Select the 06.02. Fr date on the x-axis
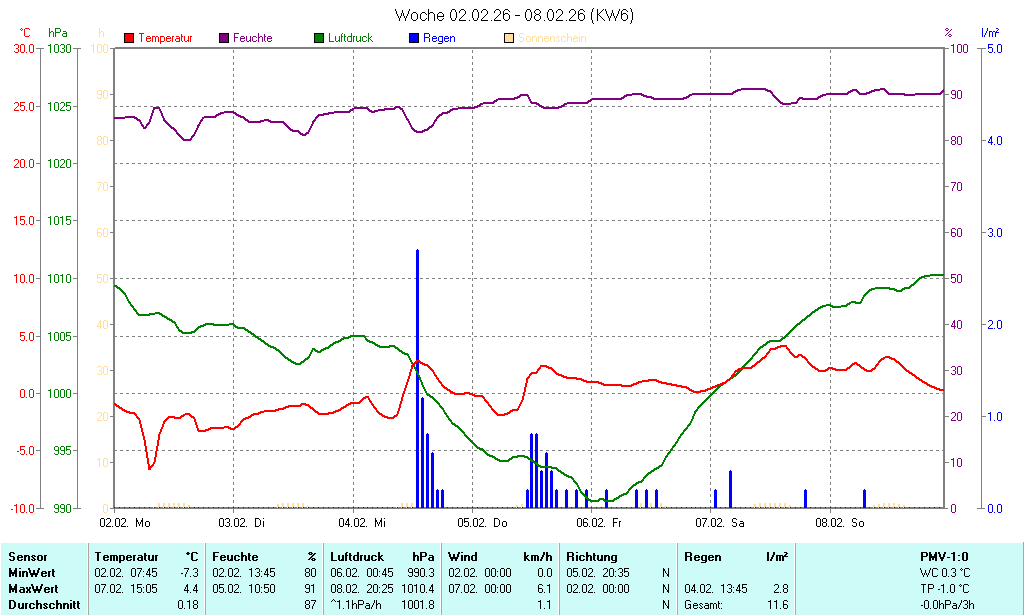Image resolution: width=1024 pixels, height=615 pixels. 600,523
